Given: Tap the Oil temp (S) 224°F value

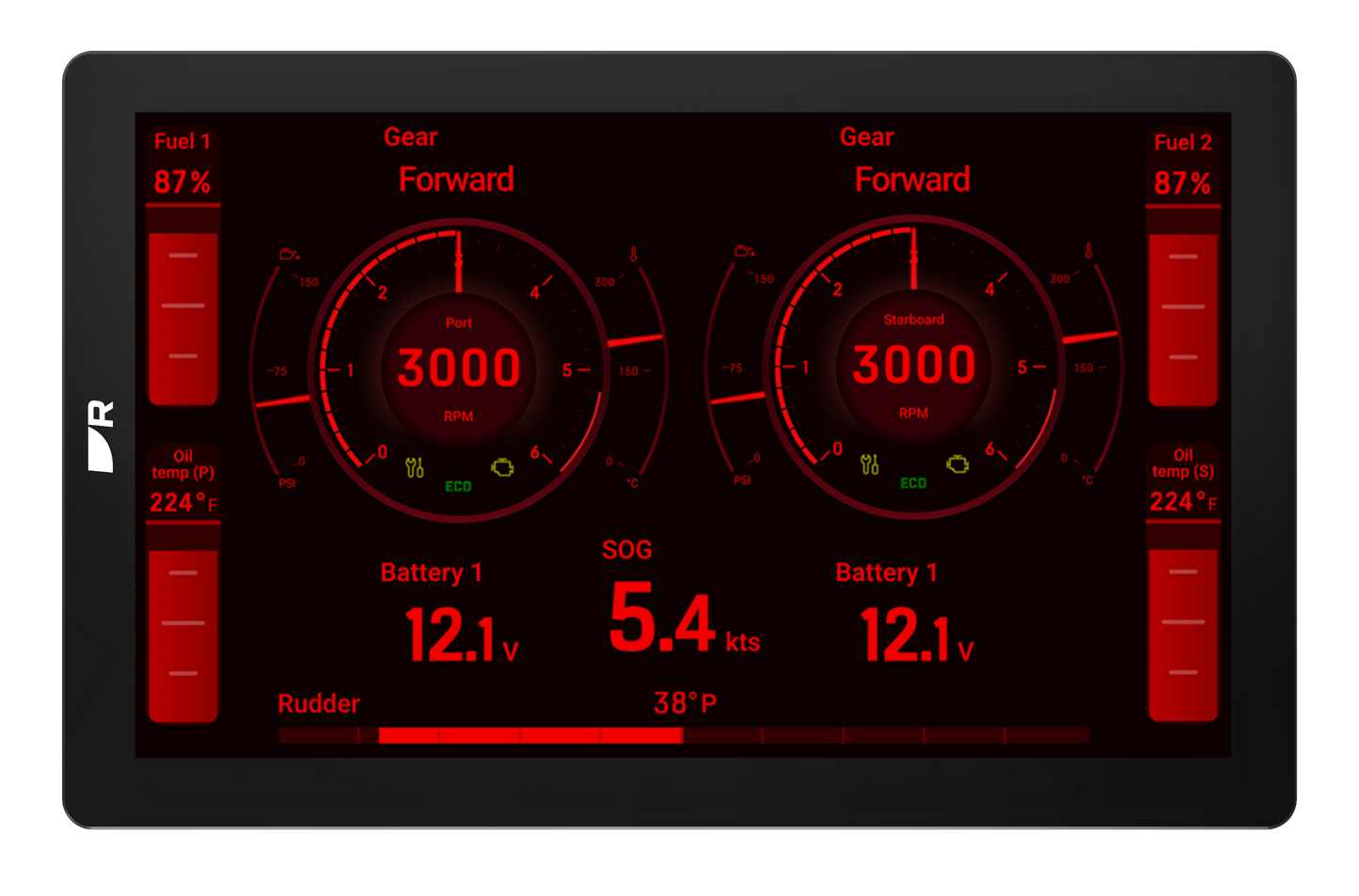Looking at the screenshot, I should tap(1183, 502).
